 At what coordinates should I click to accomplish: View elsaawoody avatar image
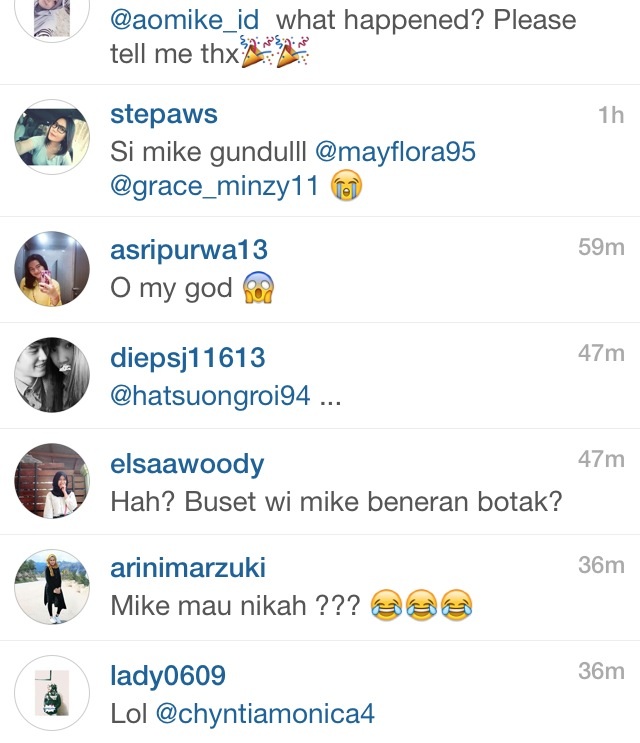52,481
